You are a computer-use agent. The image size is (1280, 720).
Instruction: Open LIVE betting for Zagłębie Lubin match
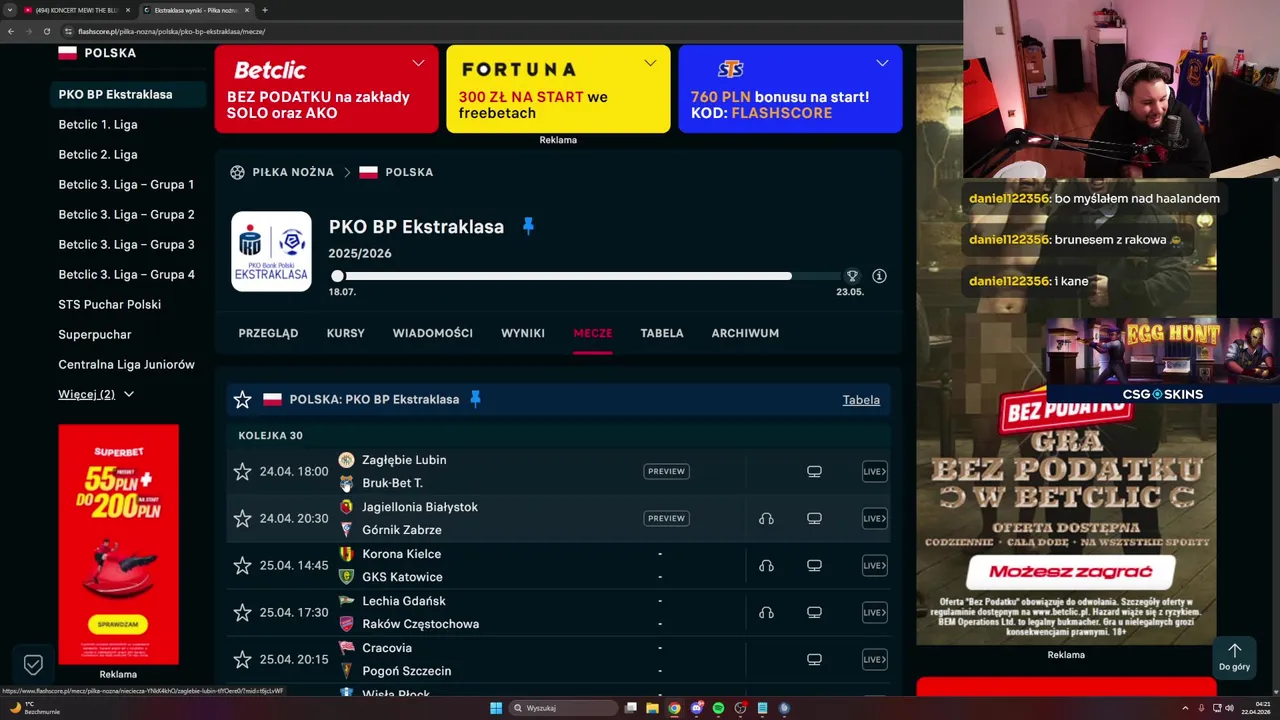pyautogui.click(x=874, y=471)
